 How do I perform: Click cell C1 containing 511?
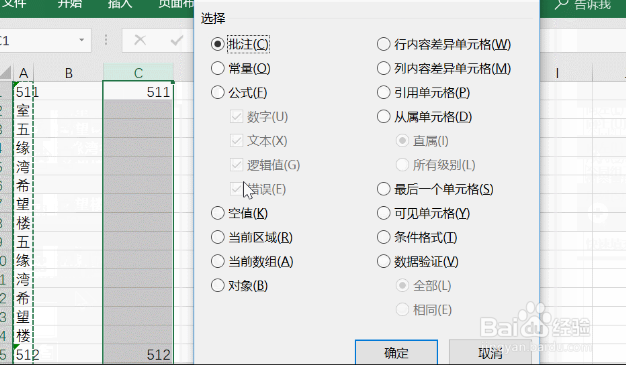(x=138, y=92)
